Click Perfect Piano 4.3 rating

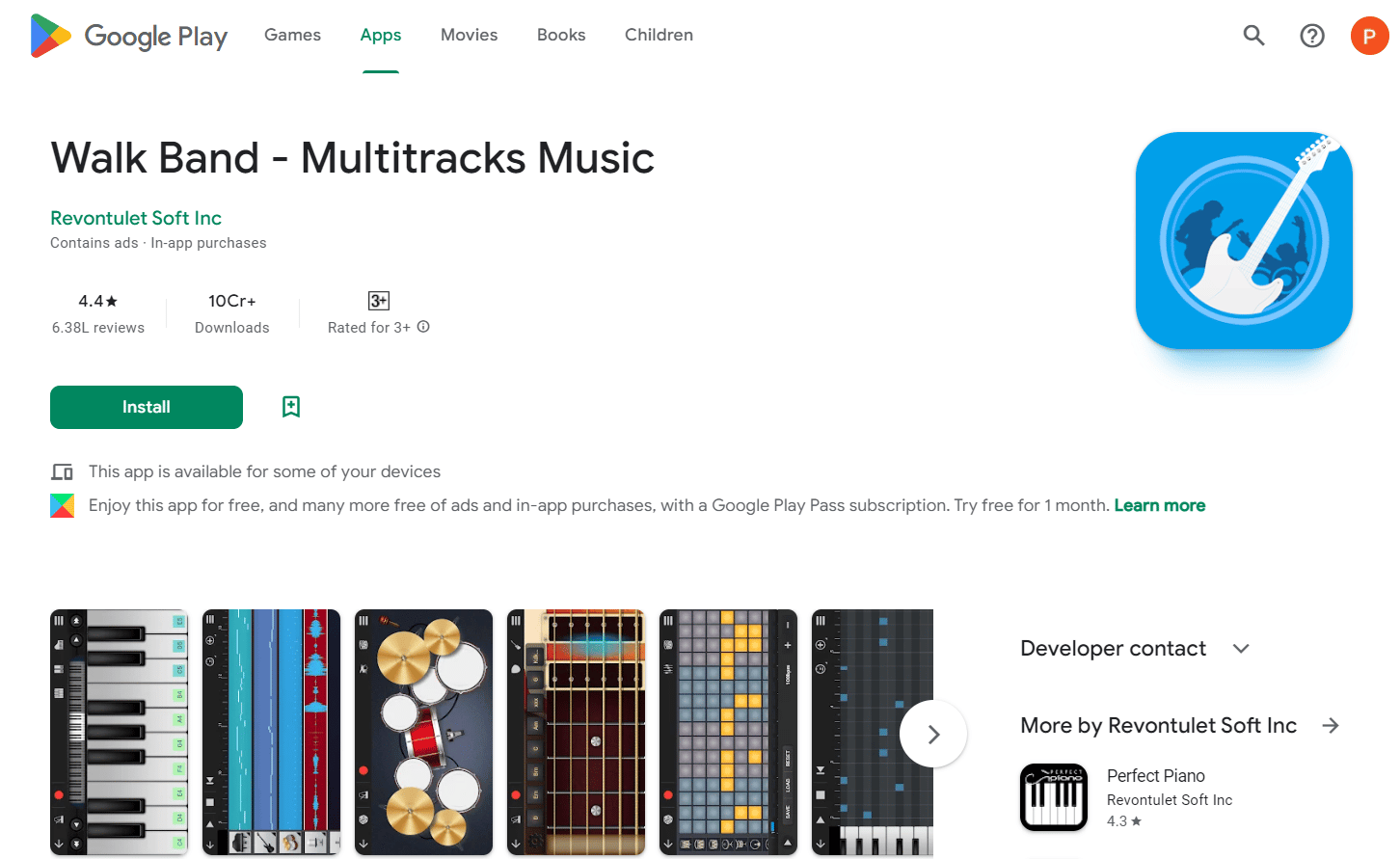pyautogui.click(x=1124, y=821)
